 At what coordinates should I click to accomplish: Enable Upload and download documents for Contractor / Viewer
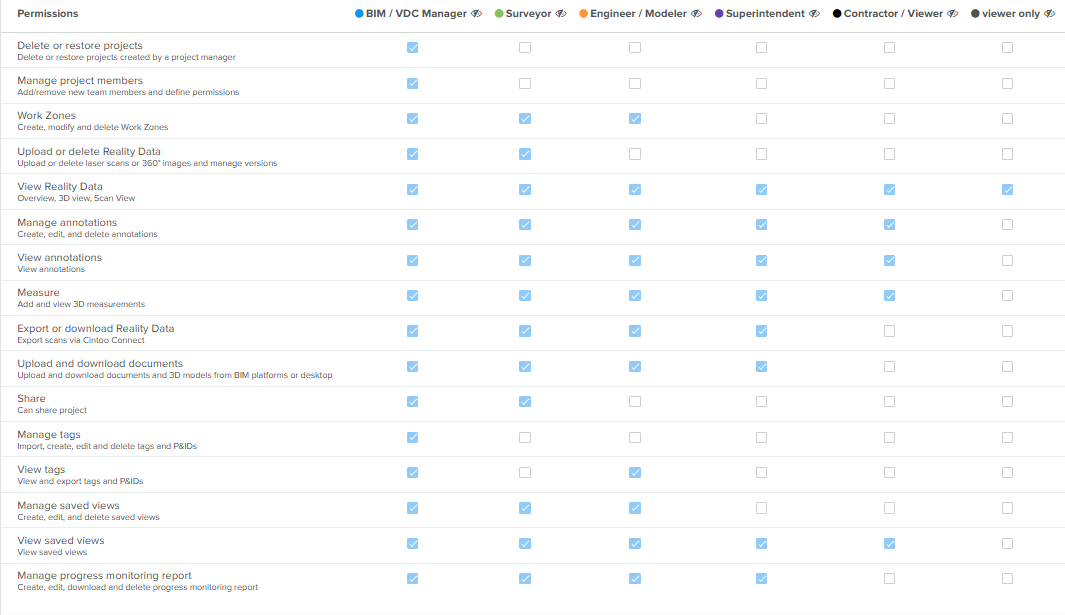[889, 366]
